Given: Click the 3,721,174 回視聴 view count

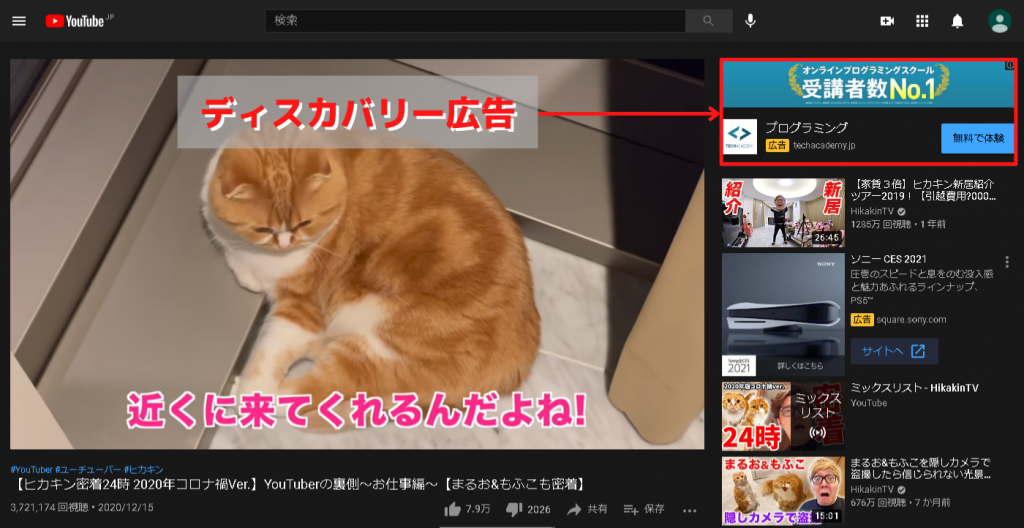Looking at the screenshot, I should click(48, 507).
